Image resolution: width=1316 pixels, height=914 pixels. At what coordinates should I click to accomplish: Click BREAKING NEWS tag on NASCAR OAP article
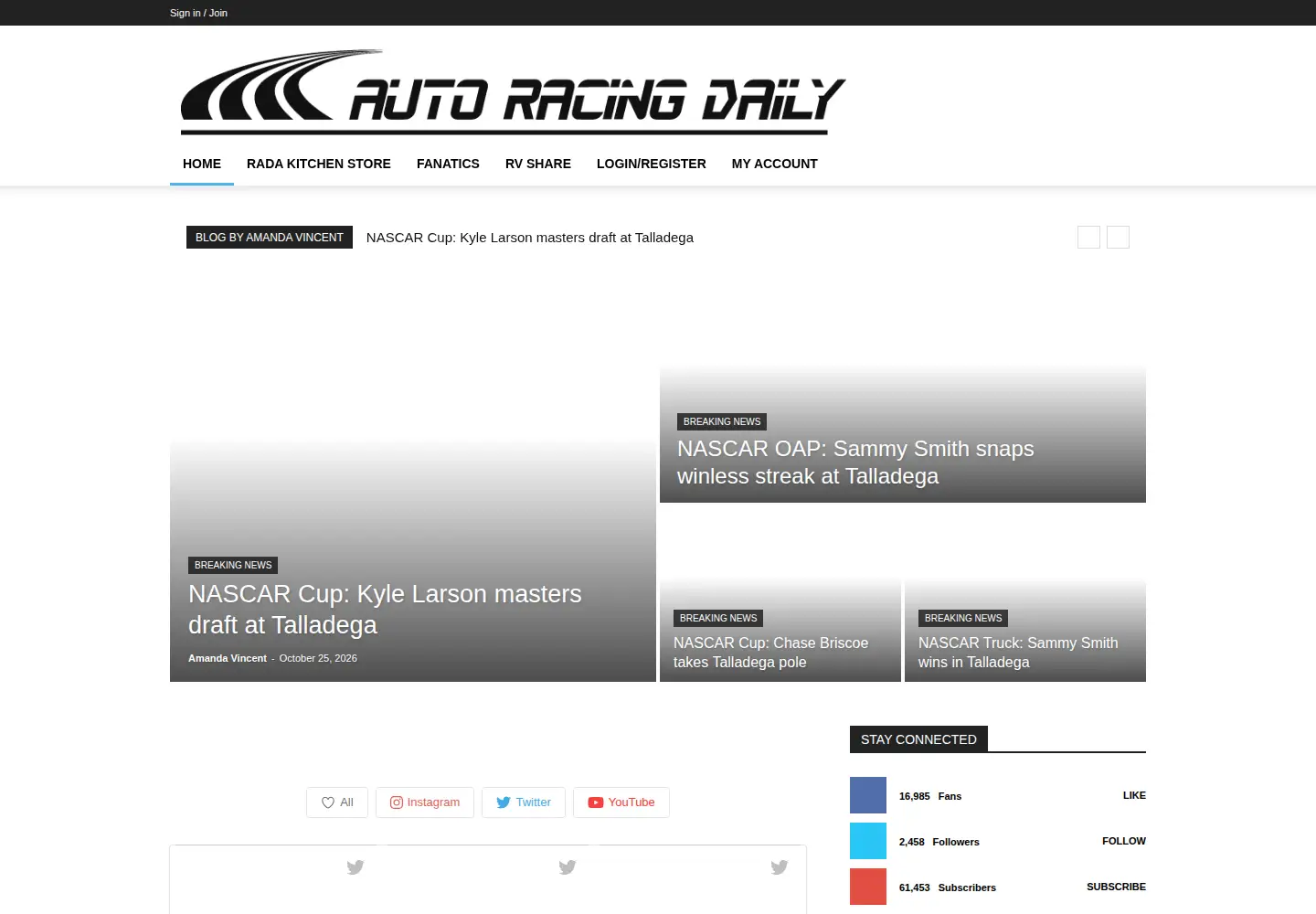click(x=722, y=422)
